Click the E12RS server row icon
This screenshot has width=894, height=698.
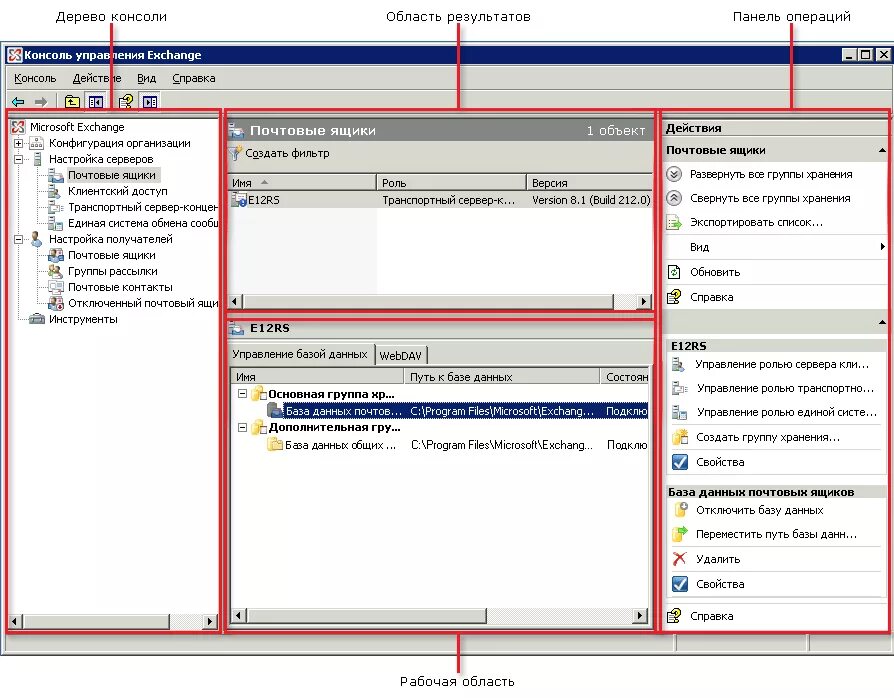click(238, 200)
